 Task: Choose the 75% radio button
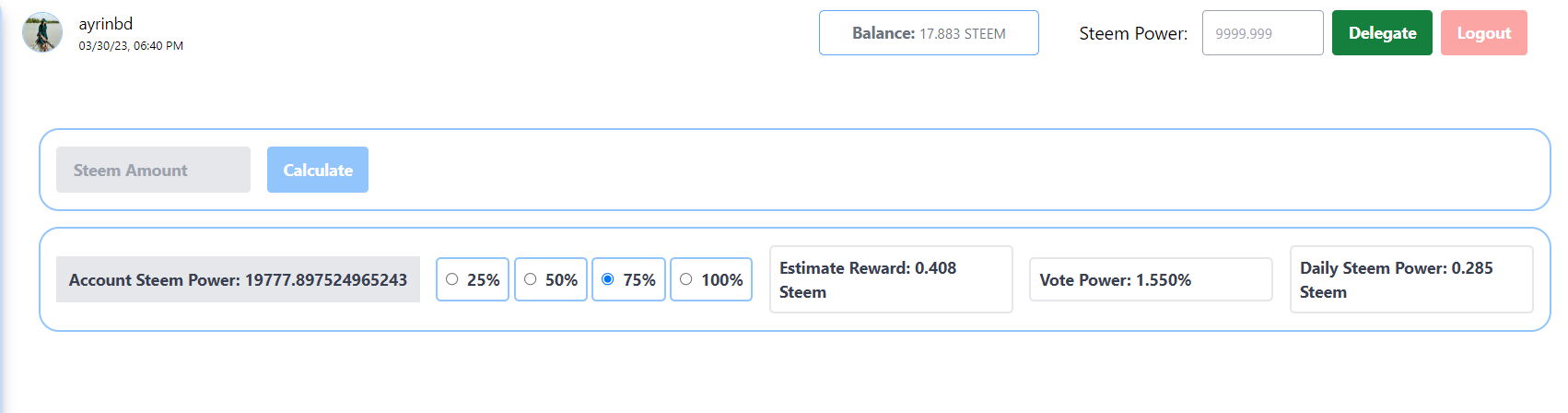click(x=608, y=279)
